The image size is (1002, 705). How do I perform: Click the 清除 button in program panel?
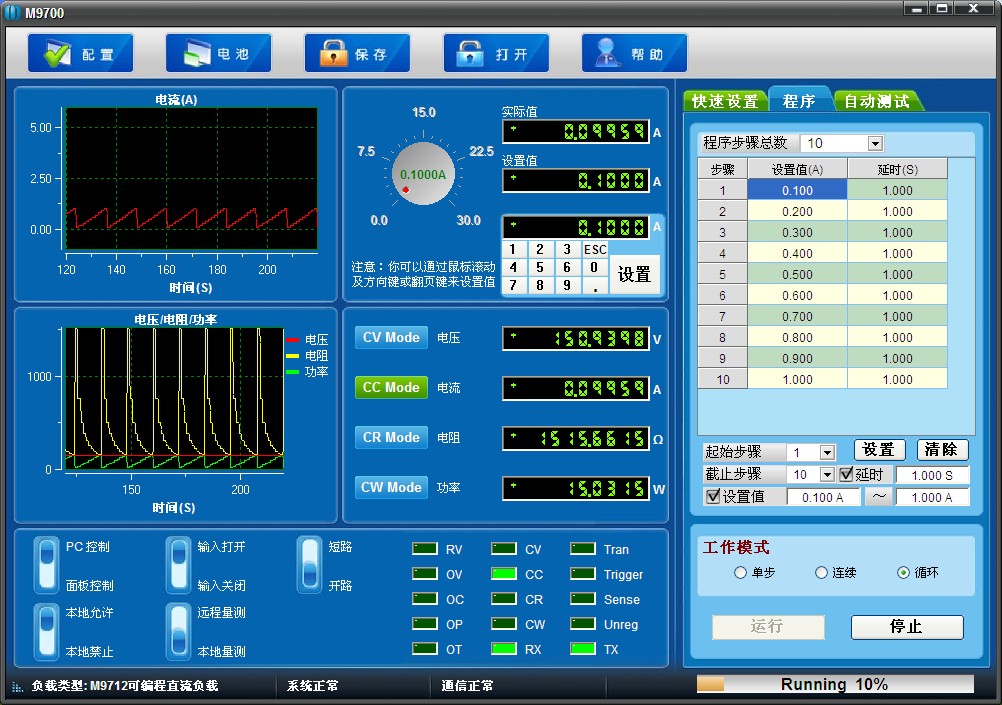(x=943, y=450)
